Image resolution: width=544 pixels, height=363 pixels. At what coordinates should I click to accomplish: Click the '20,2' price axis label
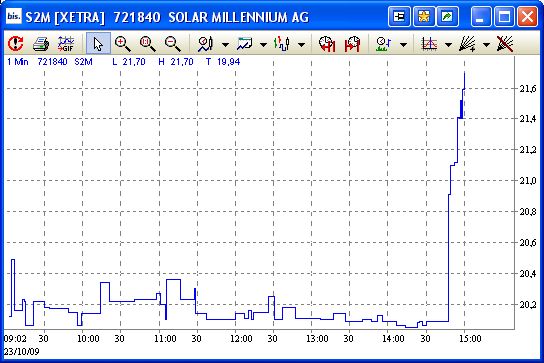point(528,305)
